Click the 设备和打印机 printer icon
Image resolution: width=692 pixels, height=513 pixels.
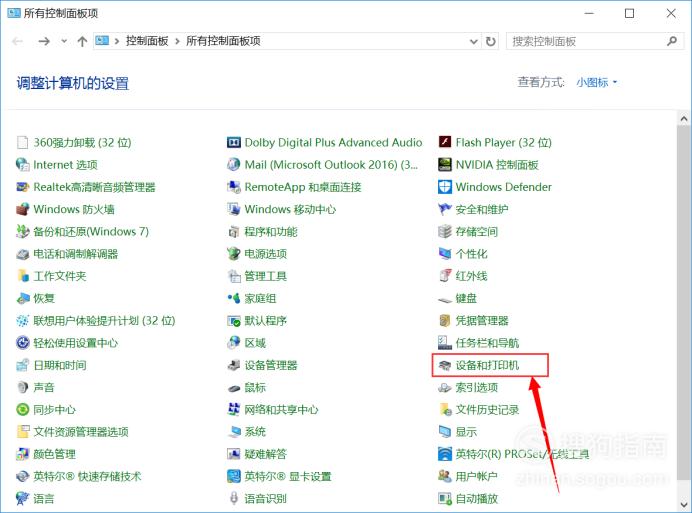445,366
